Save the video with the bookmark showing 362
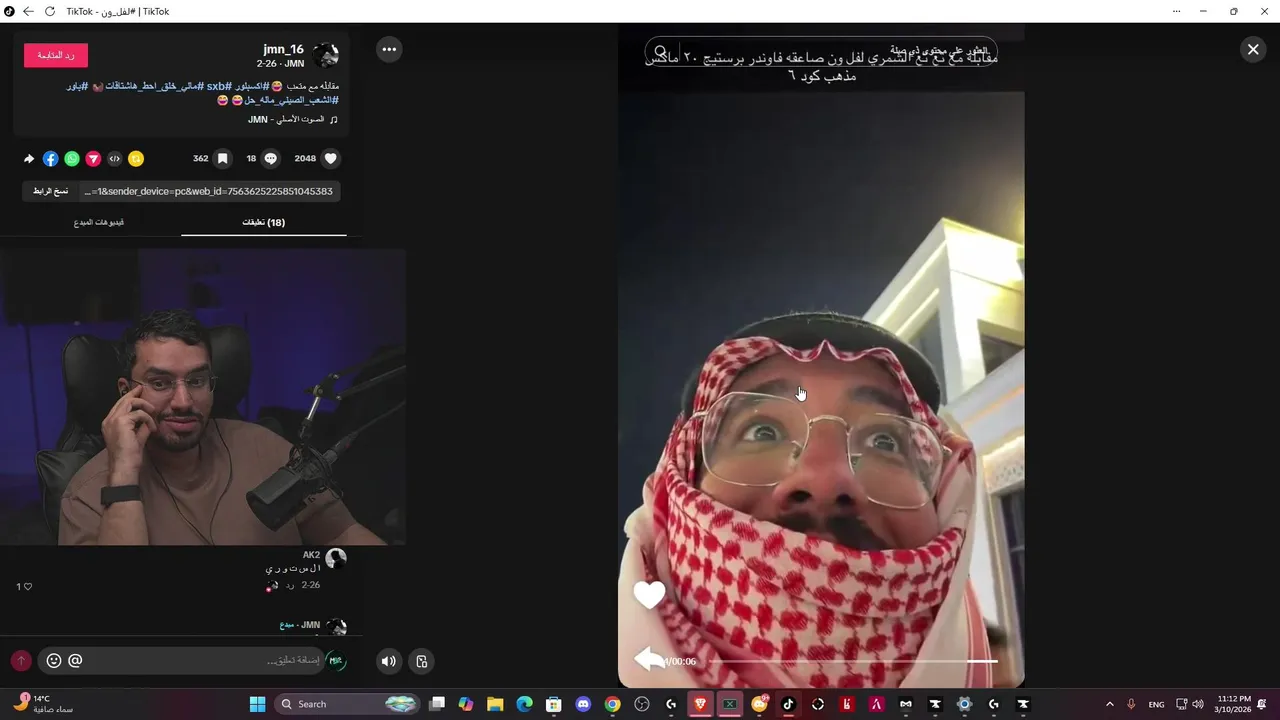 click(x=223, y=158)
